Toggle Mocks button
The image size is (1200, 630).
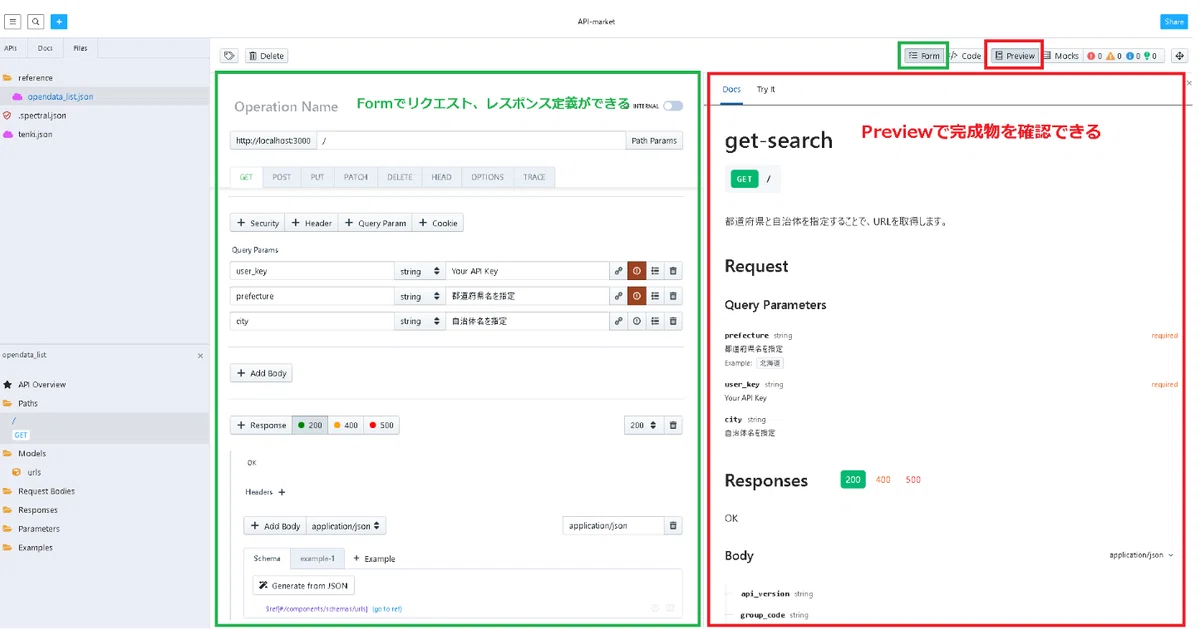[x=1061, y=56]
